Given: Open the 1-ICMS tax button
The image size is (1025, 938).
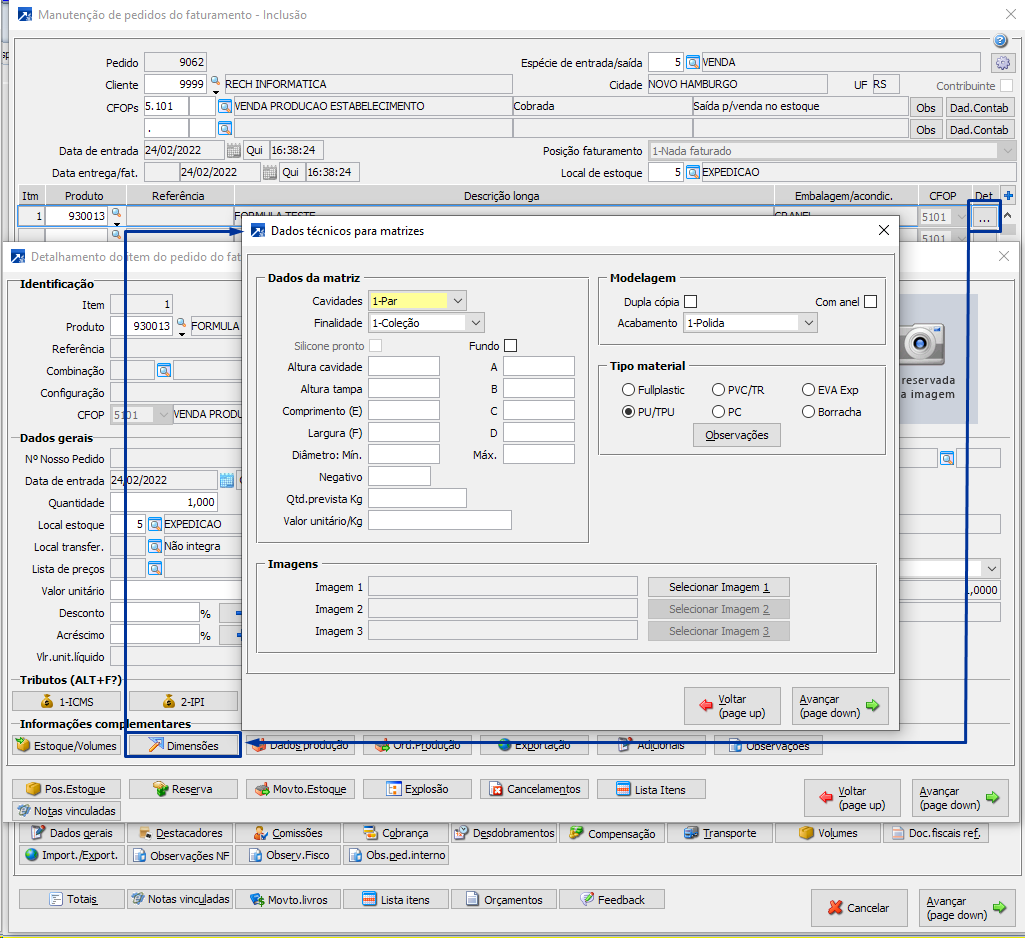Looking at the screenshot, I should pyautogui.click(x=67, y=701).
